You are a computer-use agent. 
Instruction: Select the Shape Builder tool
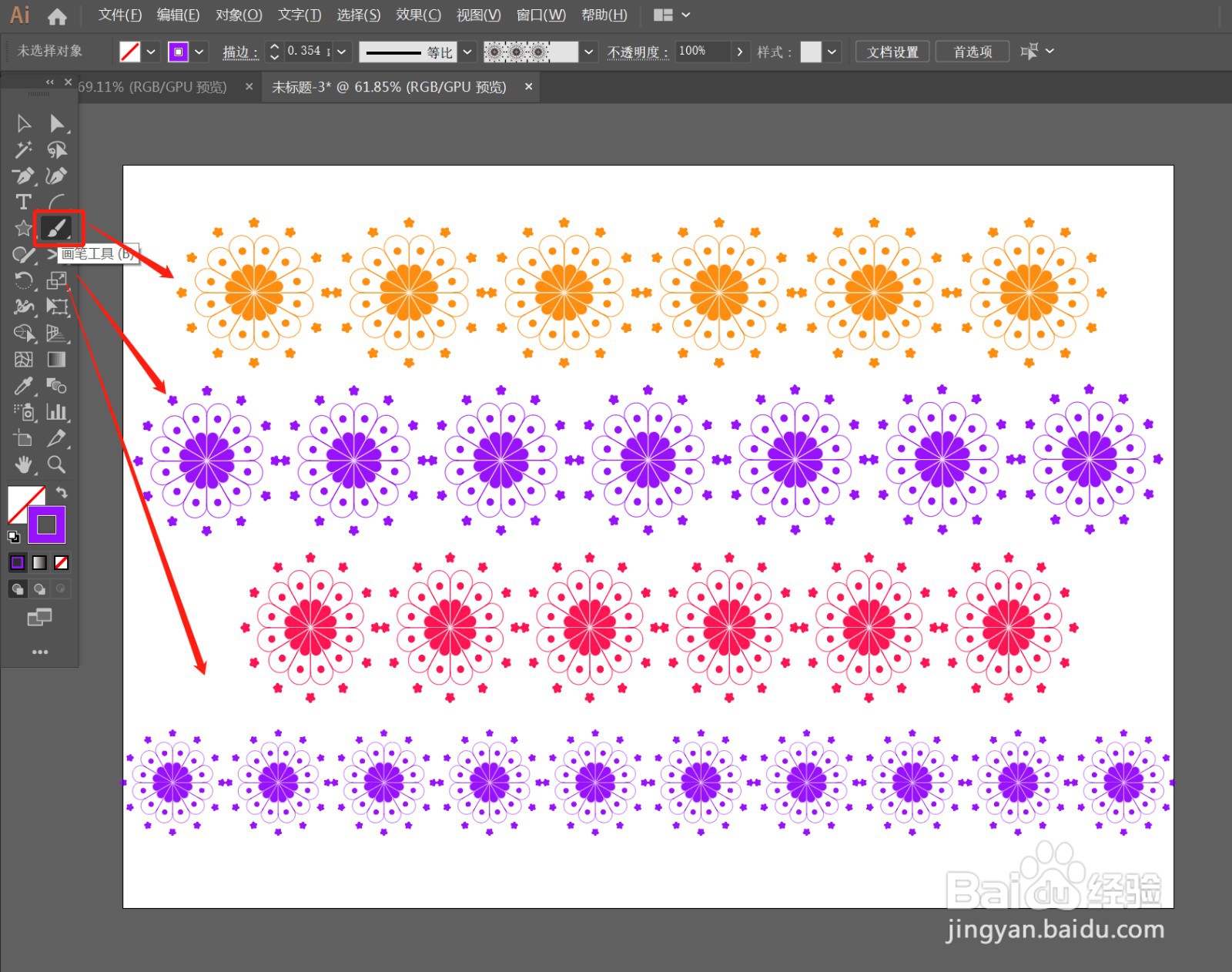click(x=23, y=333)
